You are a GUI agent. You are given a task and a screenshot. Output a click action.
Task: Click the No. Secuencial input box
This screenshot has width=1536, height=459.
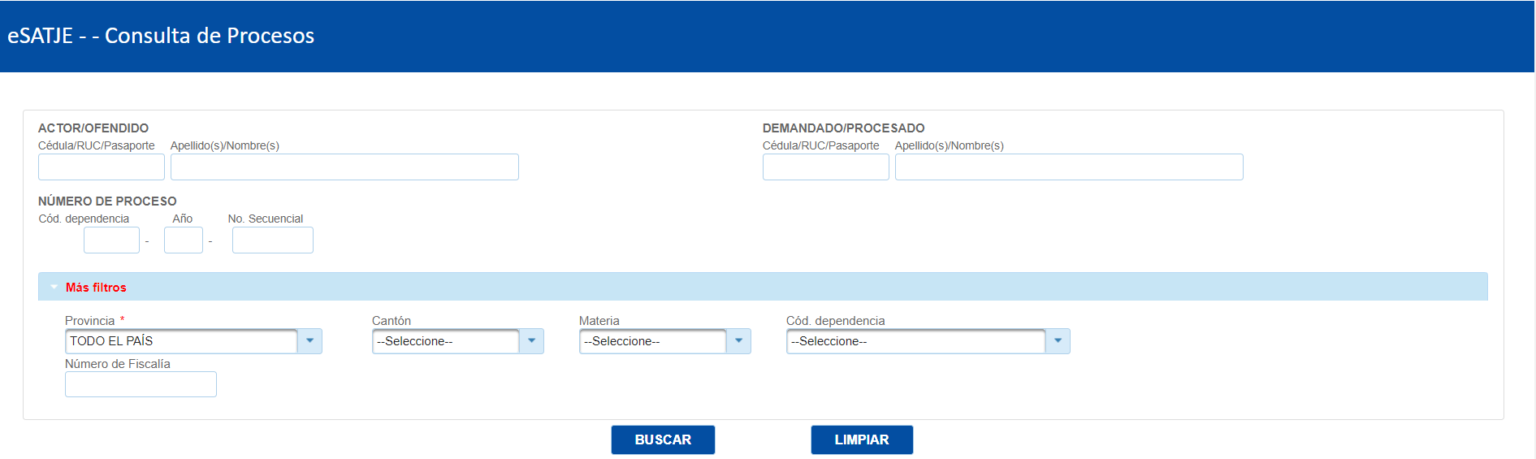pyautogui.click(x=273, y=240)
